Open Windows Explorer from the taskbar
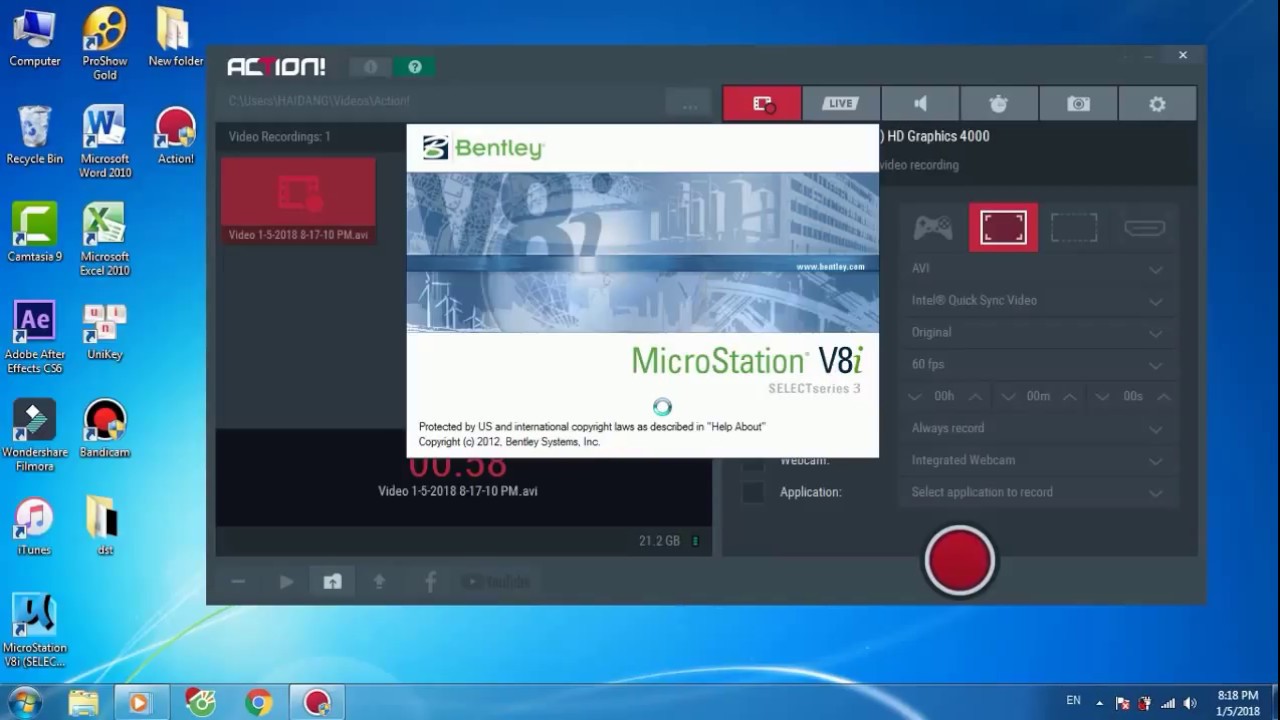 [x=84, y=703]
